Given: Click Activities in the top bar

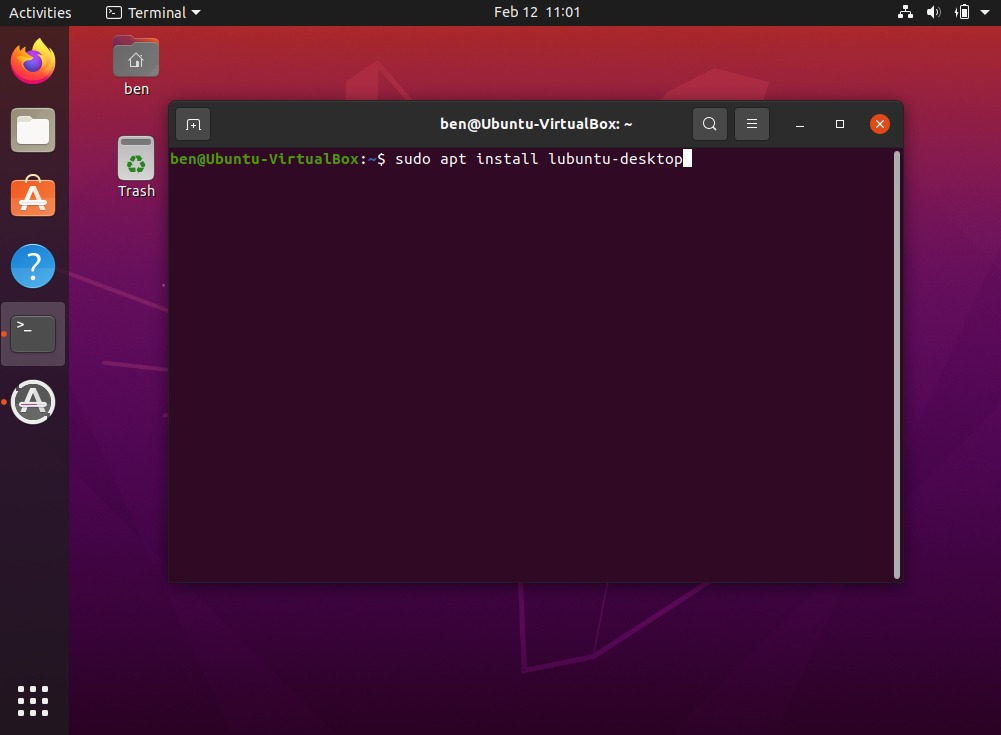Looking at the screenshot, I should [x=40, y=13].
